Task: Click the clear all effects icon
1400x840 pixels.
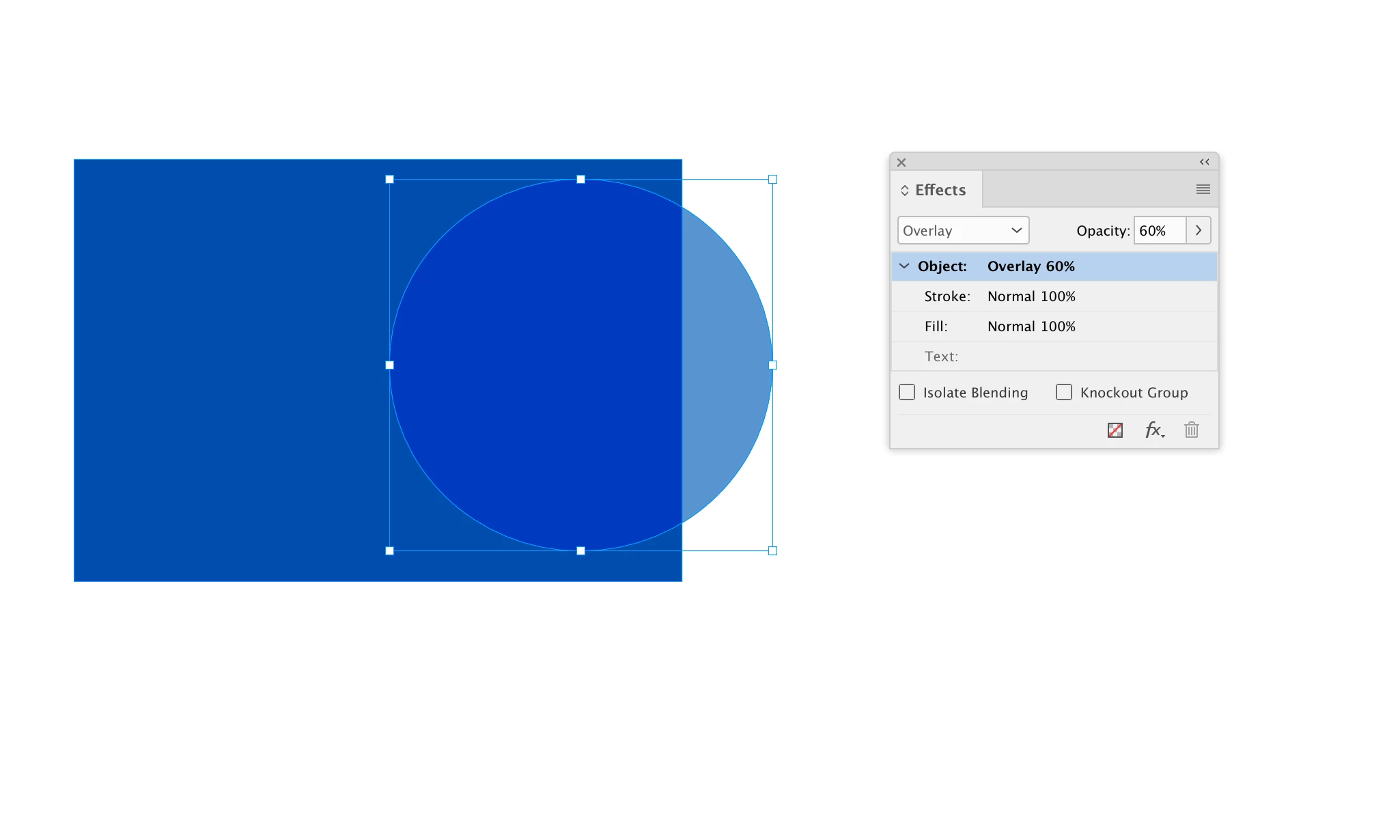Action: (x=1115, y=430)
